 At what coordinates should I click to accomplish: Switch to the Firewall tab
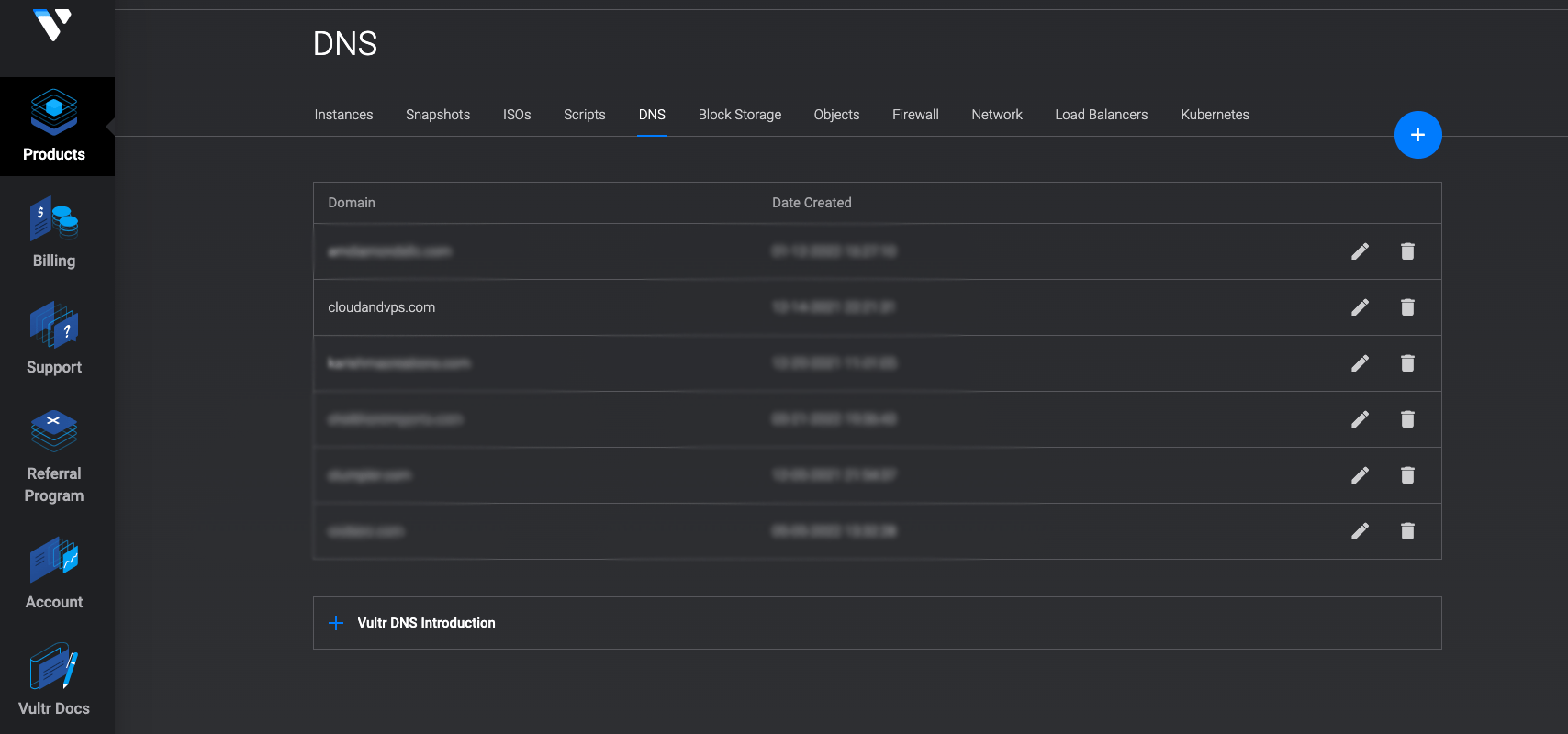tap(915, 115)
